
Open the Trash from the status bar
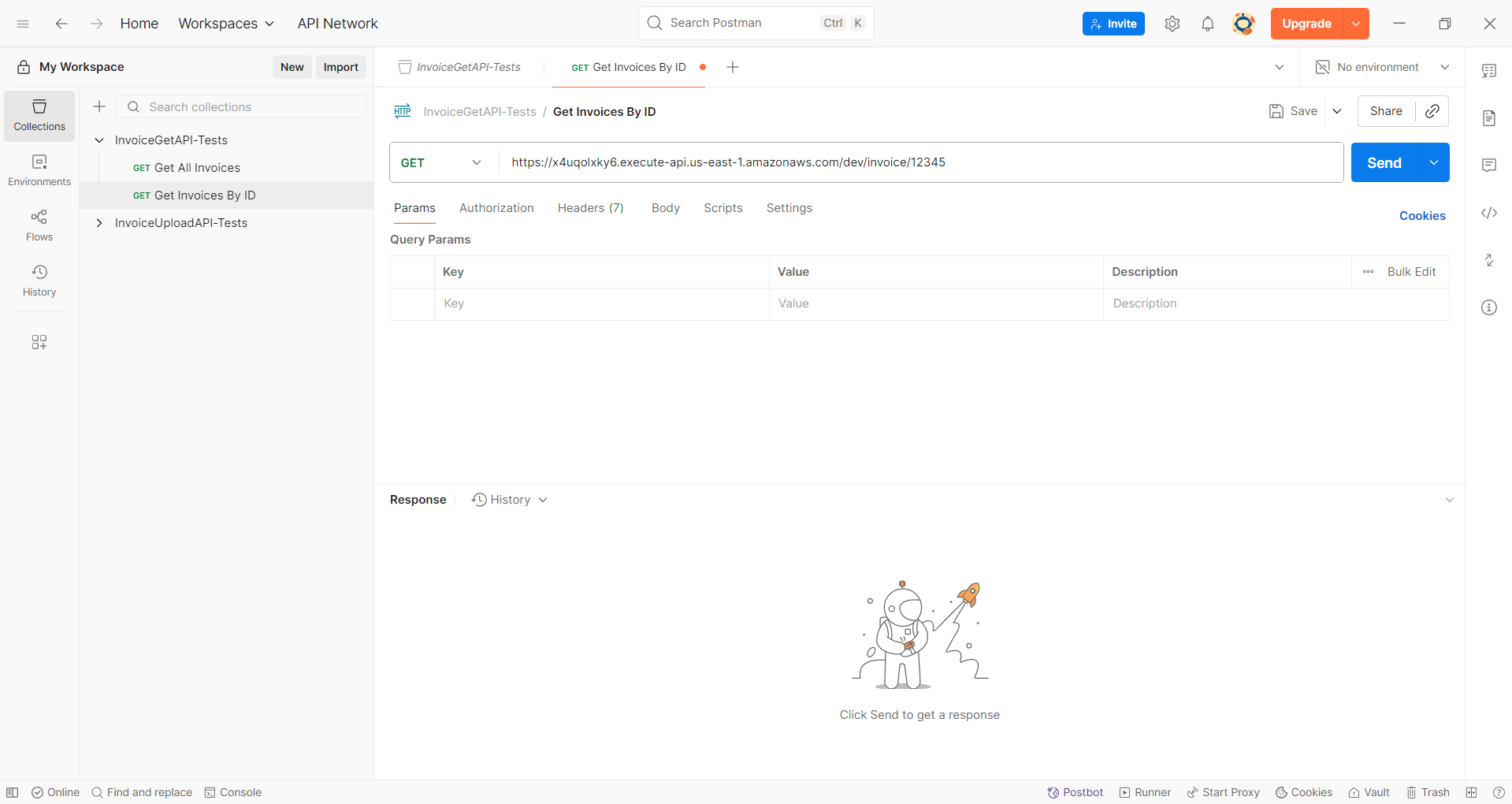pyautogui.click(x=1428, y=792)
